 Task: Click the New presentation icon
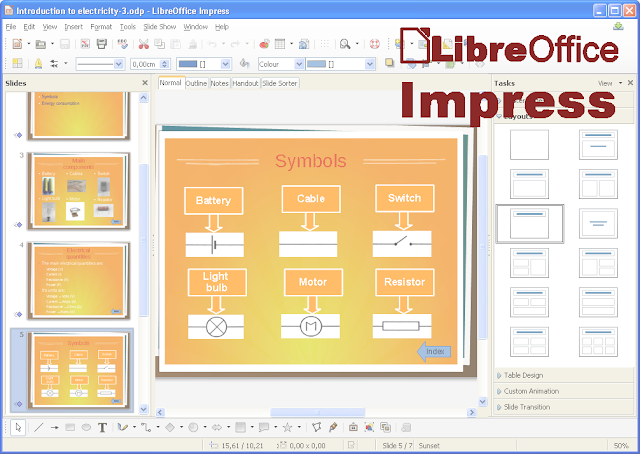[x=18, y=44]
